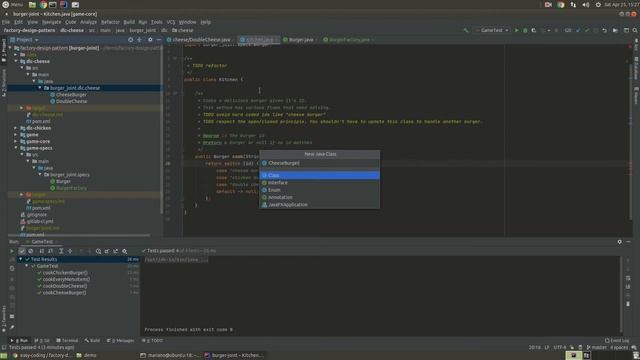Image resolution: width=640 pixels, height=360 pixels.
Task: Open the Project view selector dropdown
Action: [24, 40]
